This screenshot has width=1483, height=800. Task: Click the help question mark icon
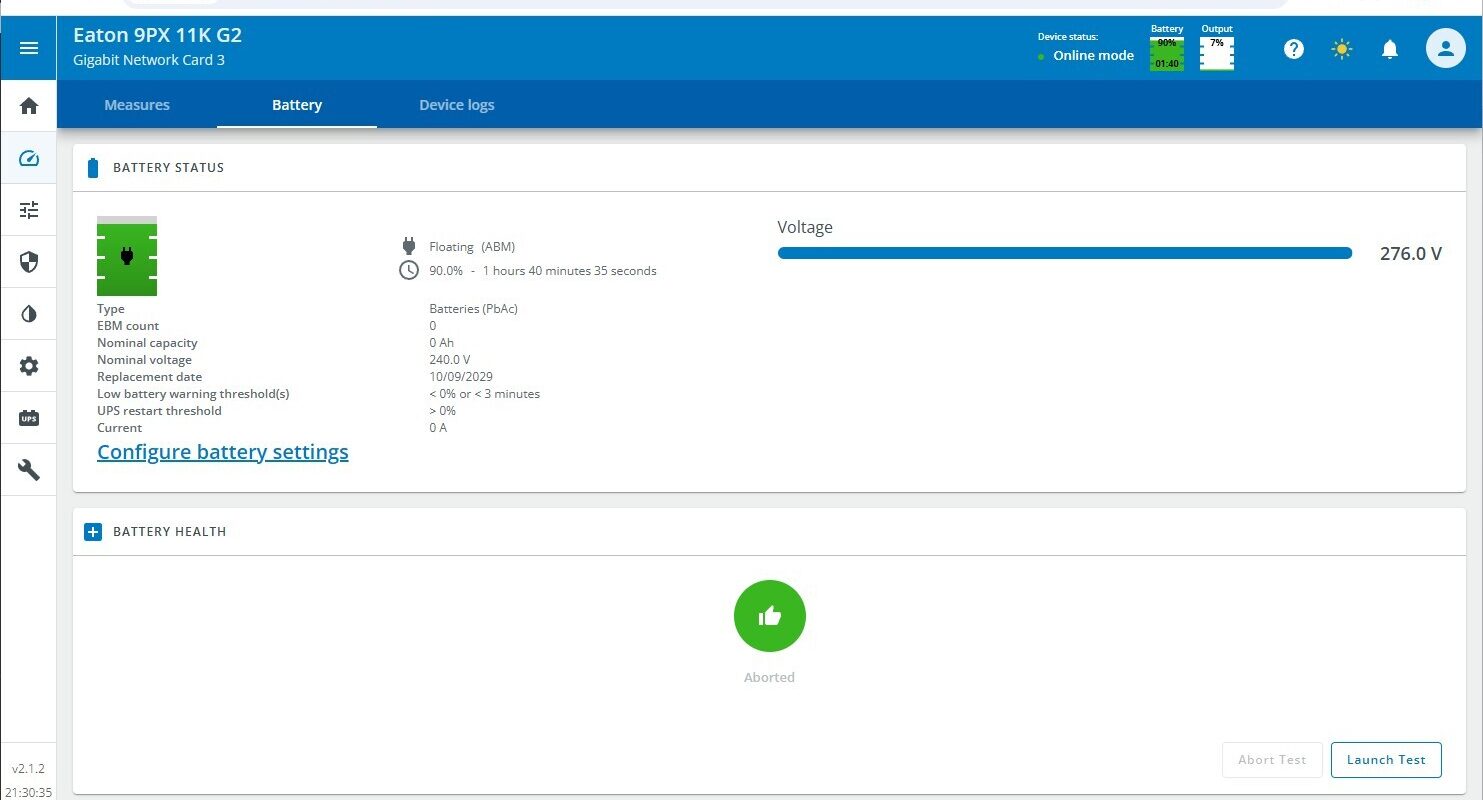(1294, 49)
